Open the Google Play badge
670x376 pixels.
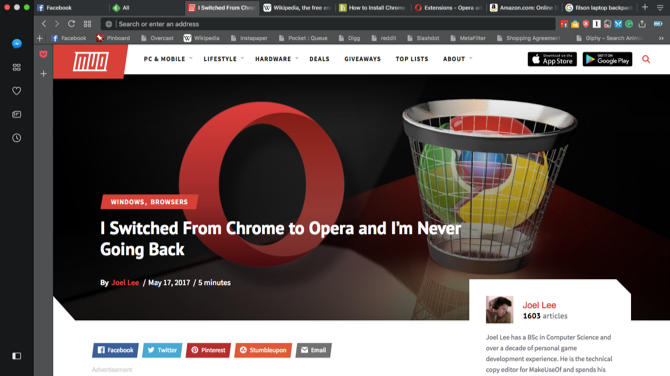pos(607,59)
